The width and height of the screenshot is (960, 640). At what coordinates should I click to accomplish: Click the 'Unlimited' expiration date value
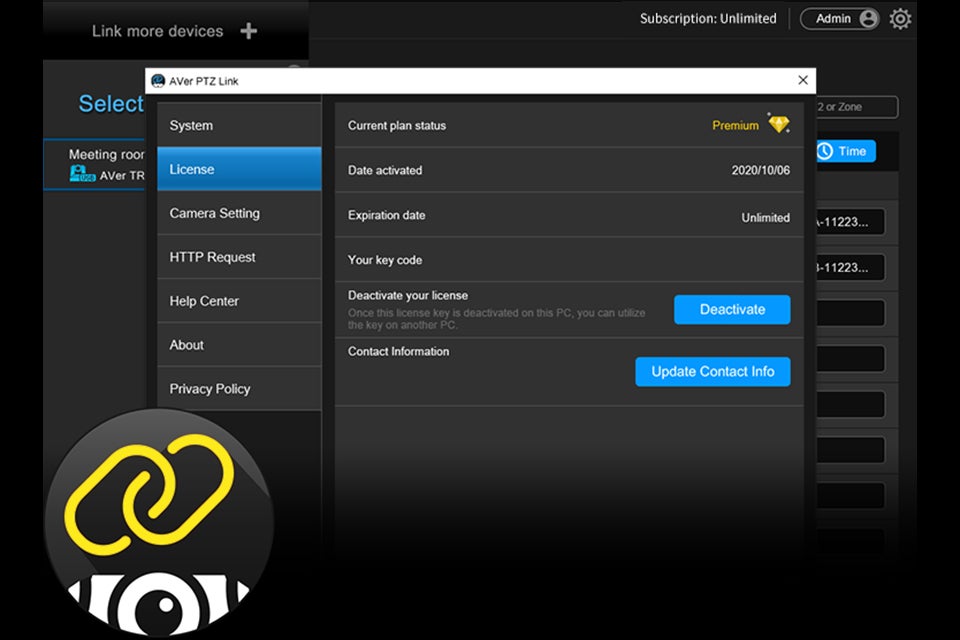pos(765,217)
